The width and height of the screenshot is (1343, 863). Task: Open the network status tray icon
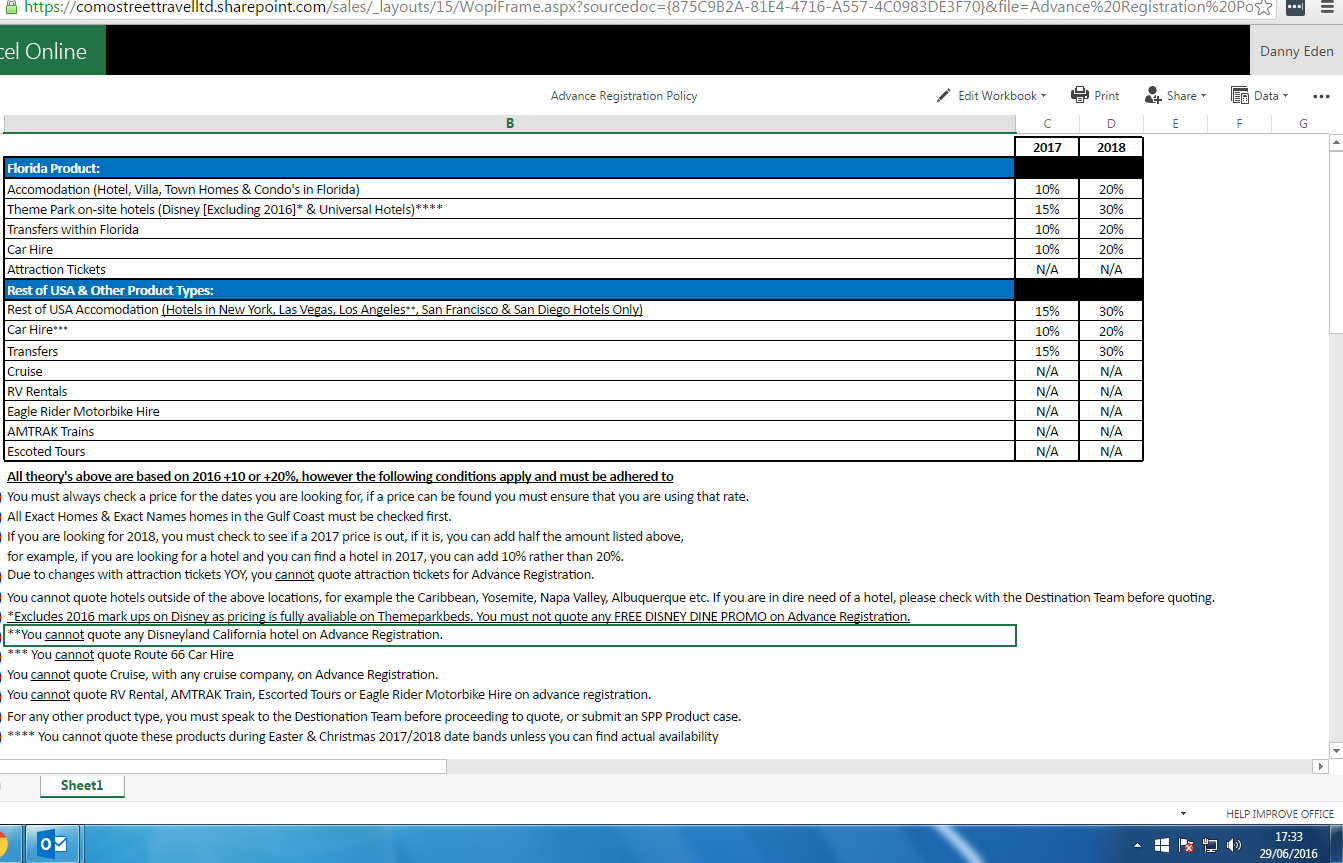[x=1211, y=845]
